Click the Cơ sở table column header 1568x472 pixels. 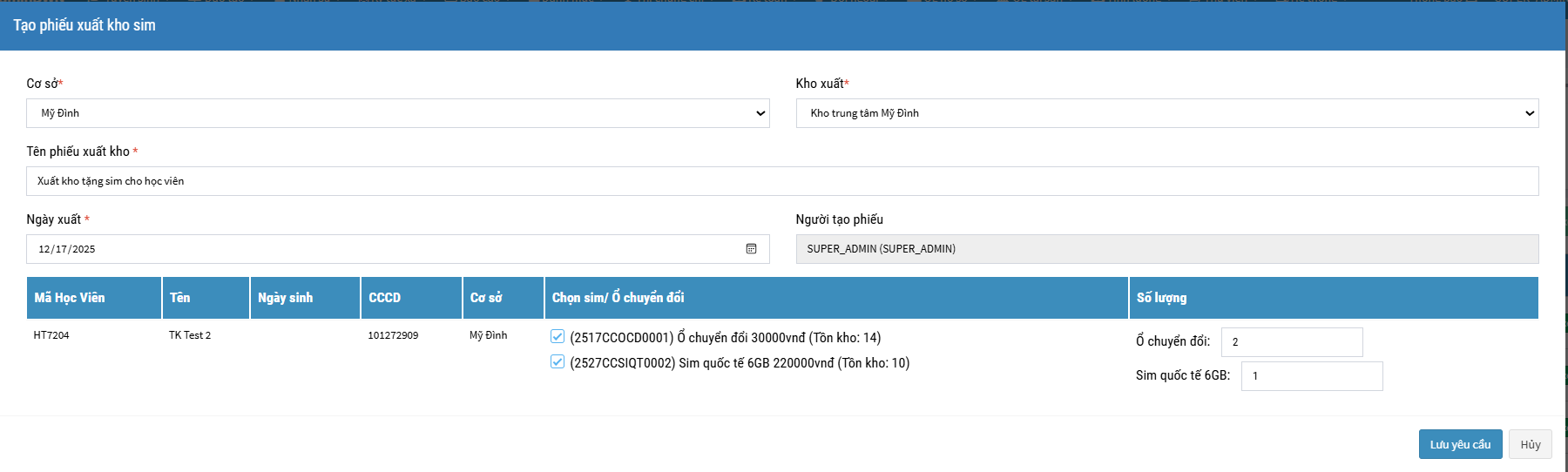[486, 298]
